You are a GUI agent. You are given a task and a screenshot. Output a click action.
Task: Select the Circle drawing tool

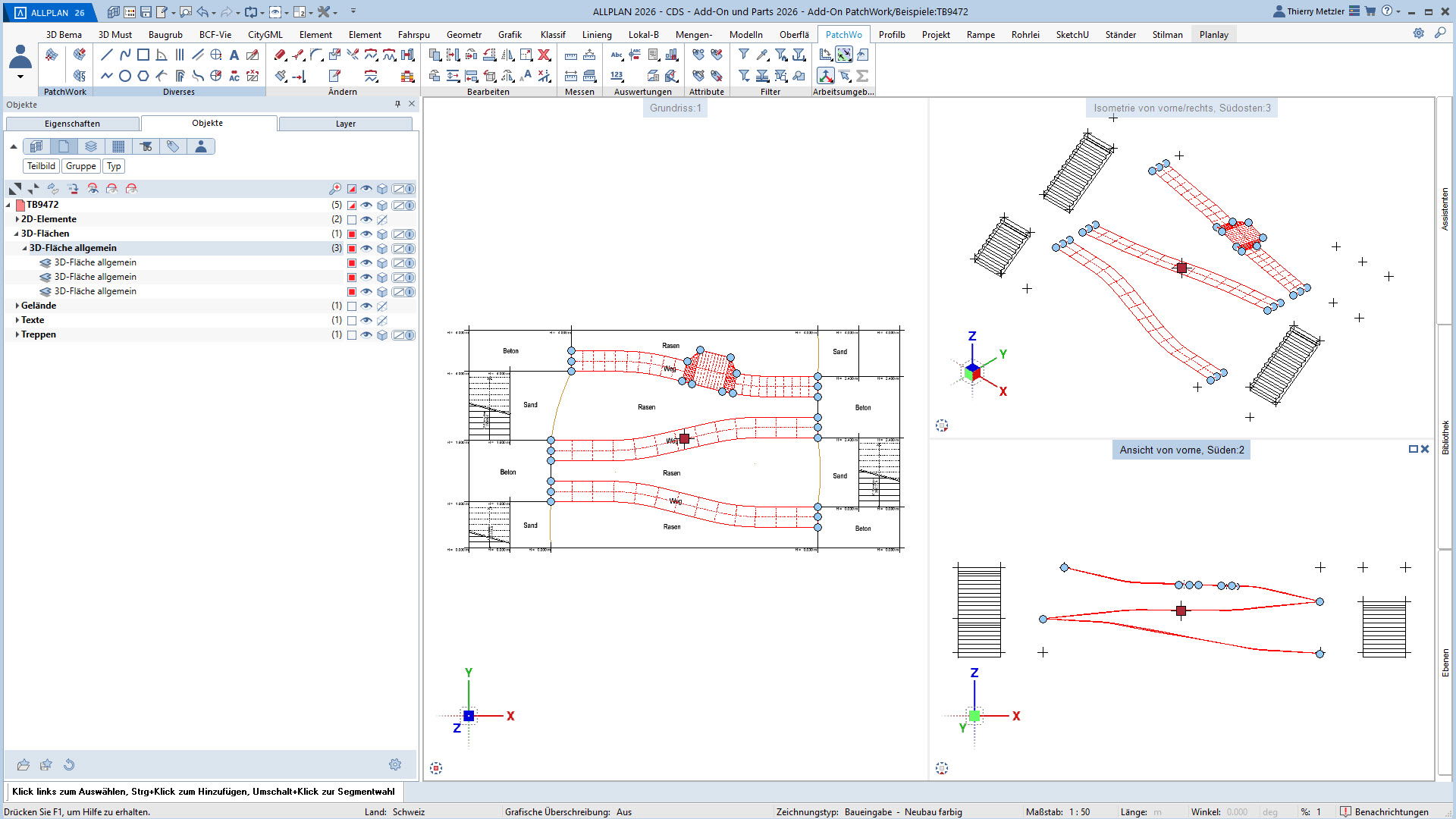pyautogui.click(x=125, y=76)
